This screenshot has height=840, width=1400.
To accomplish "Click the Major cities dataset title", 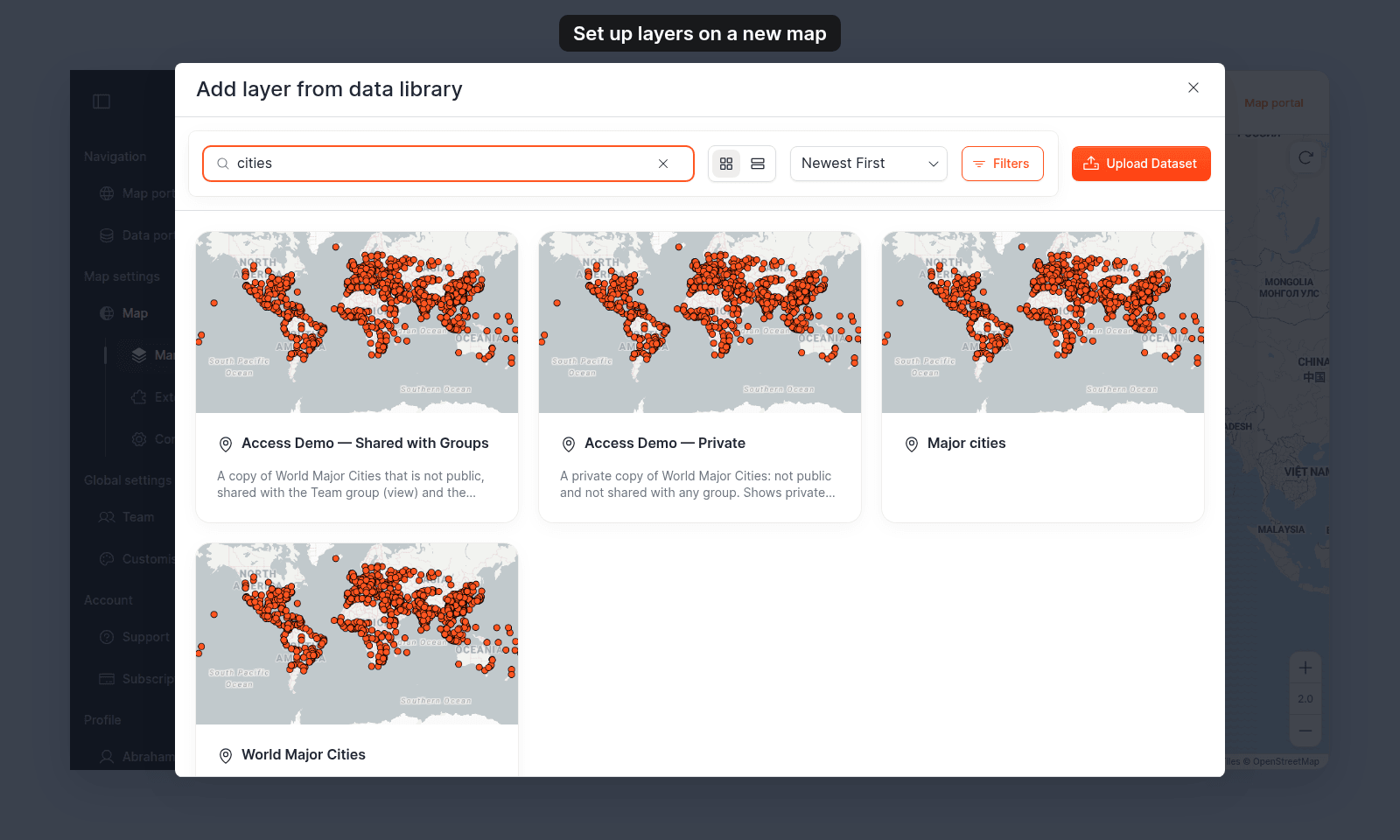I will coord(967,444).
